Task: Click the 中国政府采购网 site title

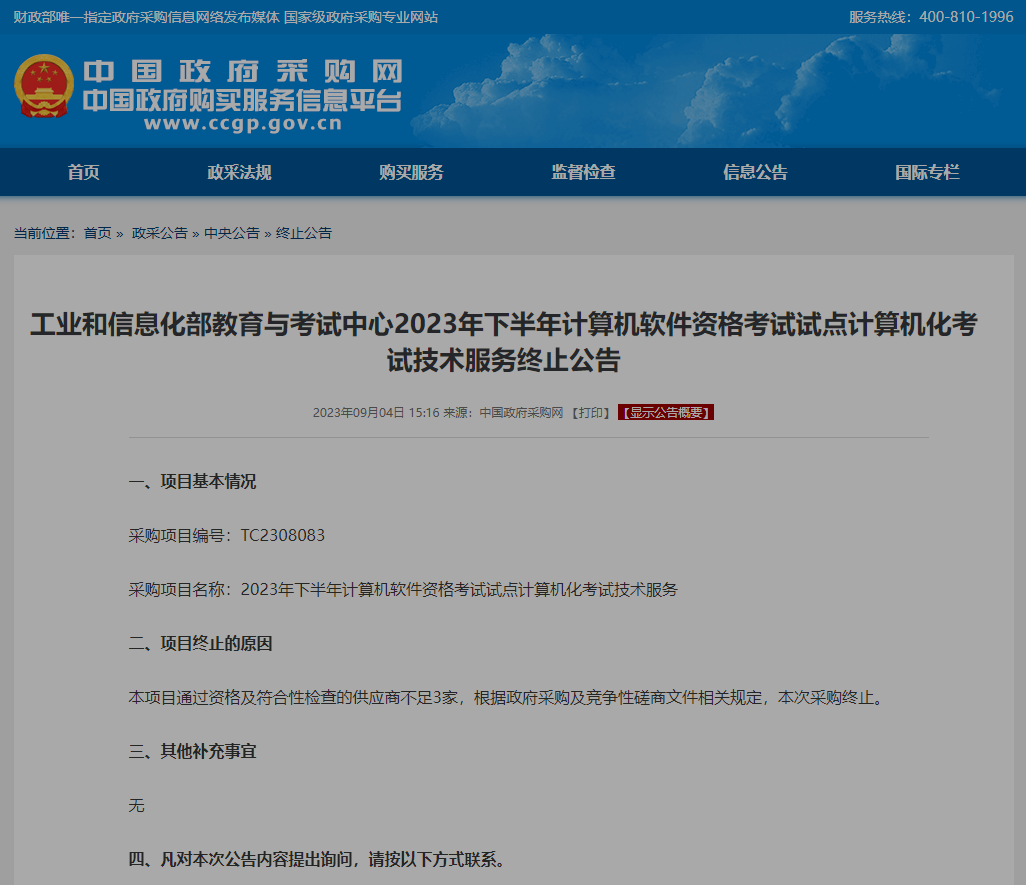Action: click(x=243, y=71)
